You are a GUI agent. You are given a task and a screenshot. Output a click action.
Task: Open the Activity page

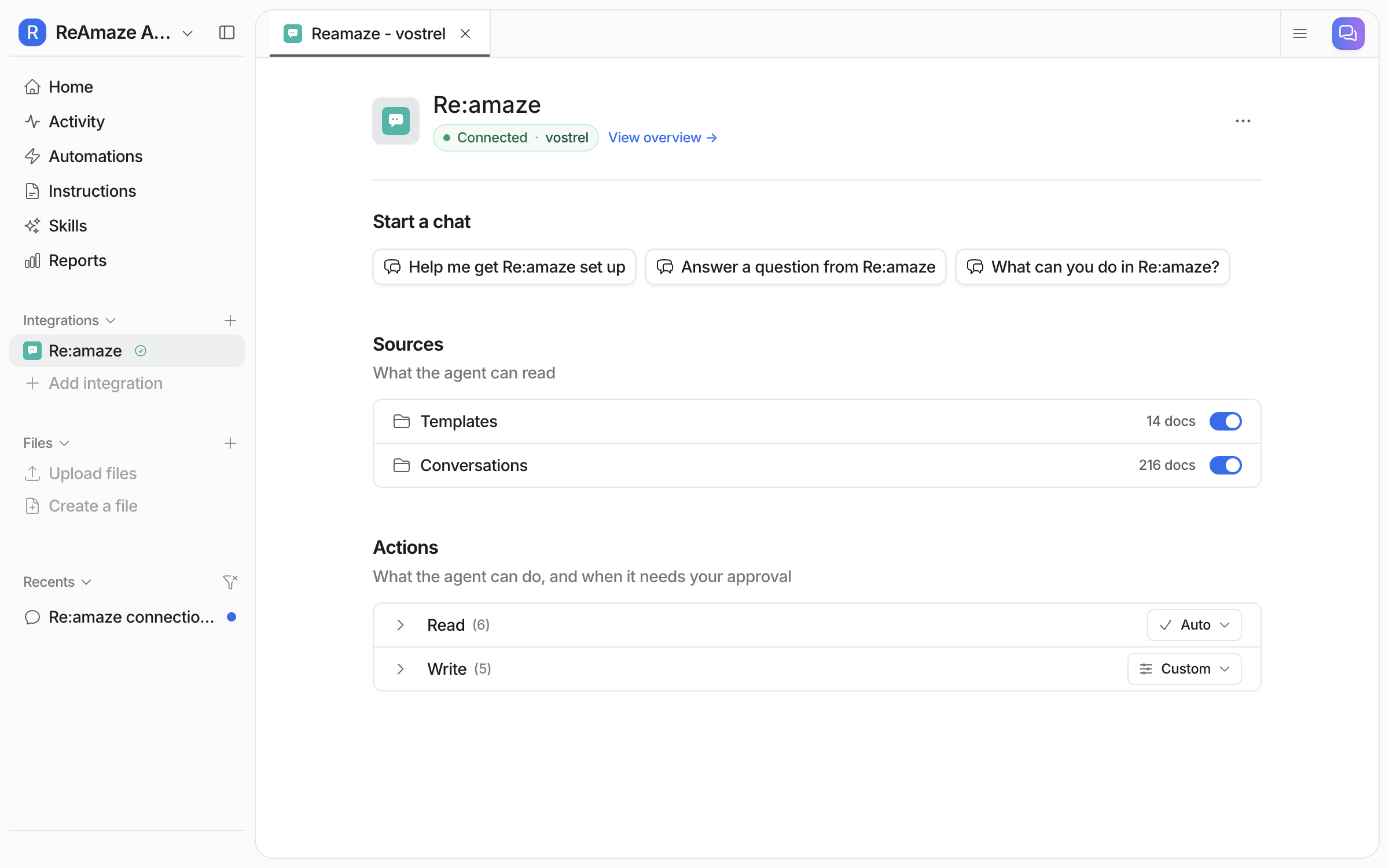pos(127,122)
